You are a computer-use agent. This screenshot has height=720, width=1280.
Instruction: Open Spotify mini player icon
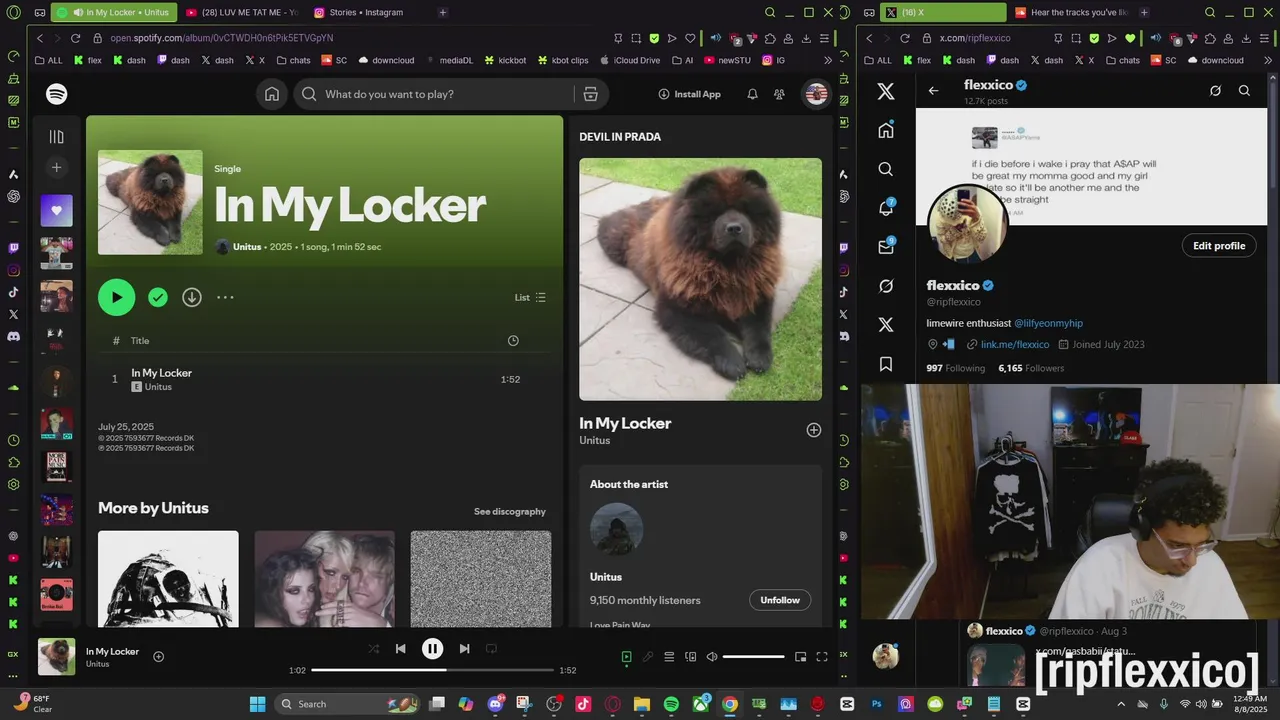[x=800, y=657]
